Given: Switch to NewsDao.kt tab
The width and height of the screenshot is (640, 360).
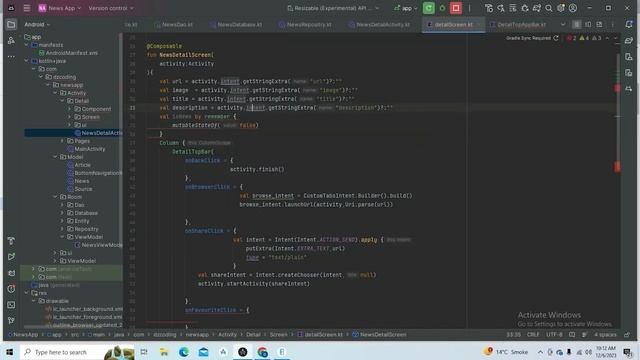Looking at the screenshot, I should [x=174, y=24].
